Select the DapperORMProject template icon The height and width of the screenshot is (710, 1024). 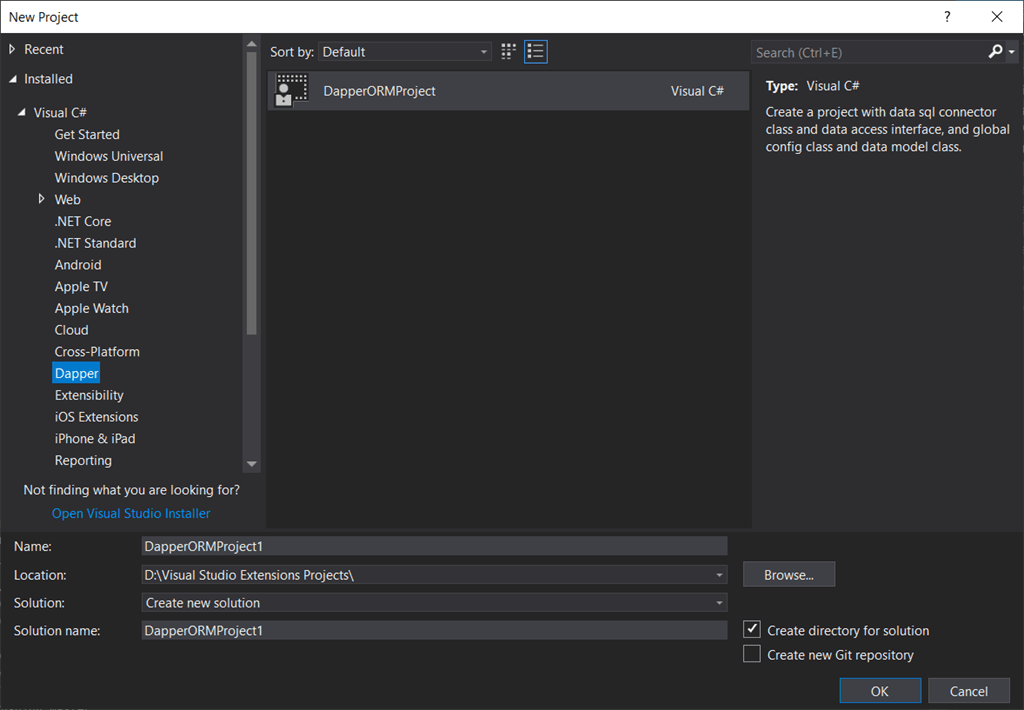pos(290,90)
